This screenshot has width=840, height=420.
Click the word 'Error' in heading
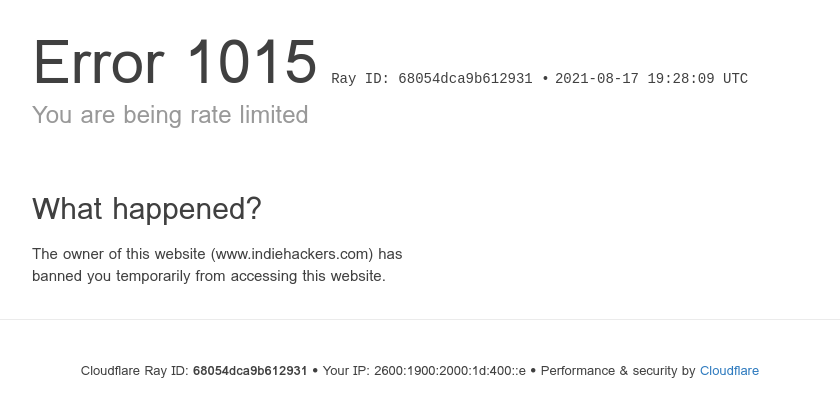click(x=99, y=62)
